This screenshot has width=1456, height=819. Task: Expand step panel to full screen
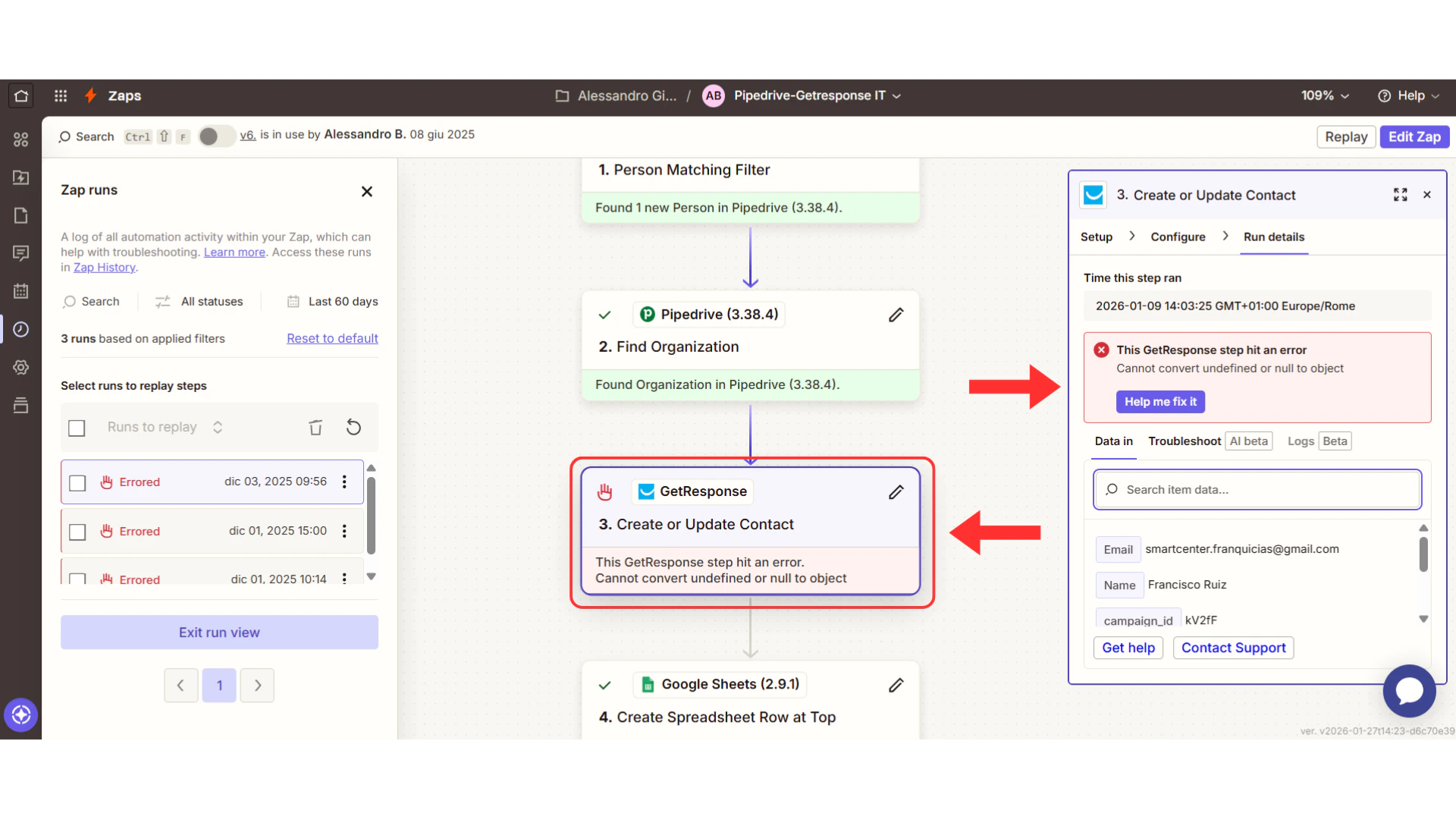pos(1400,195)
